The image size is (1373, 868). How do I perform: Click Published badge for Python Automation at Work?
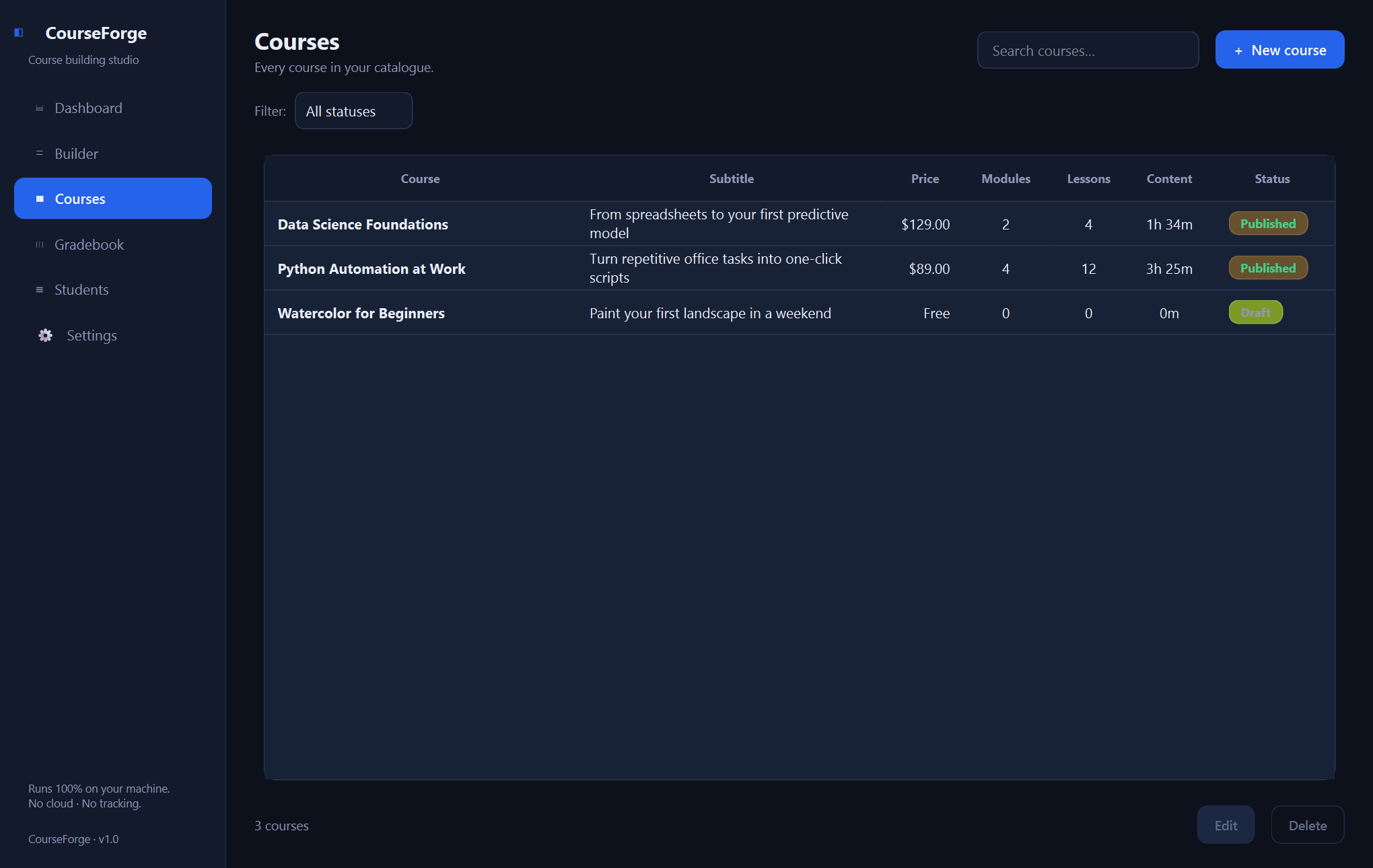(1268, 268)
